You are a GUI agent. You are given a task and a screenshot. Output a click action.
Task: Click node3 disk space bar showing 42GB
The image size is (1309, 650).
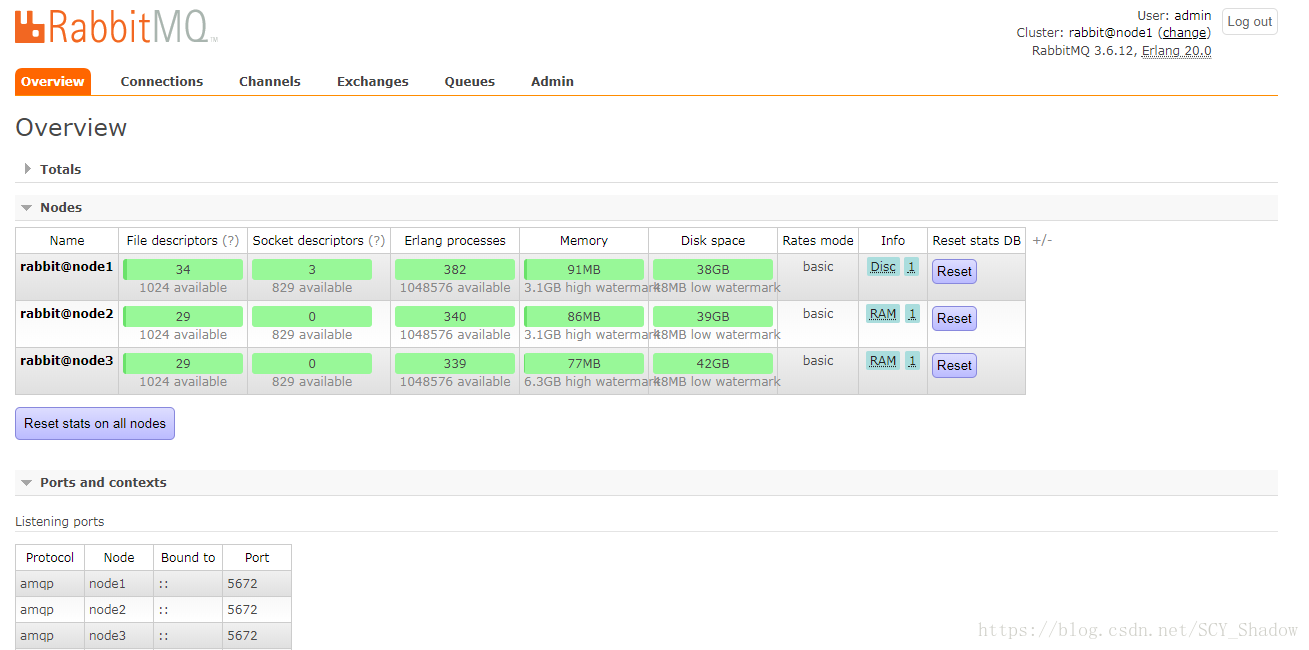(713, 364)
